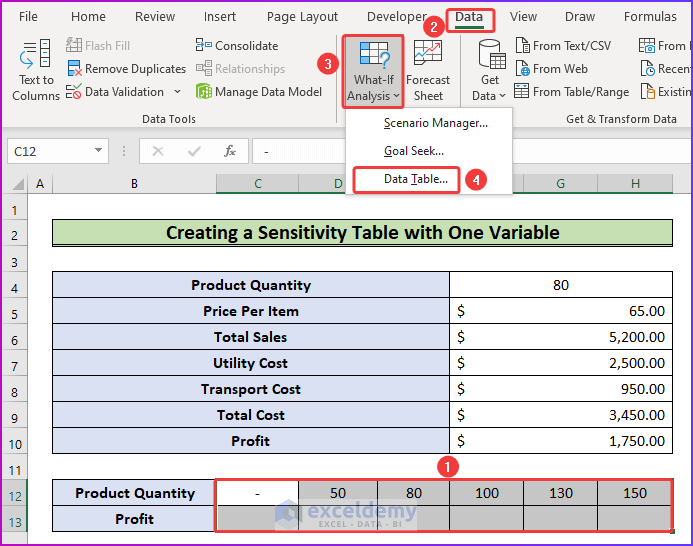Viewport: 693px width, 546px height.
Task: Import data From Text/CSV
Action: (x=564, y=46)
